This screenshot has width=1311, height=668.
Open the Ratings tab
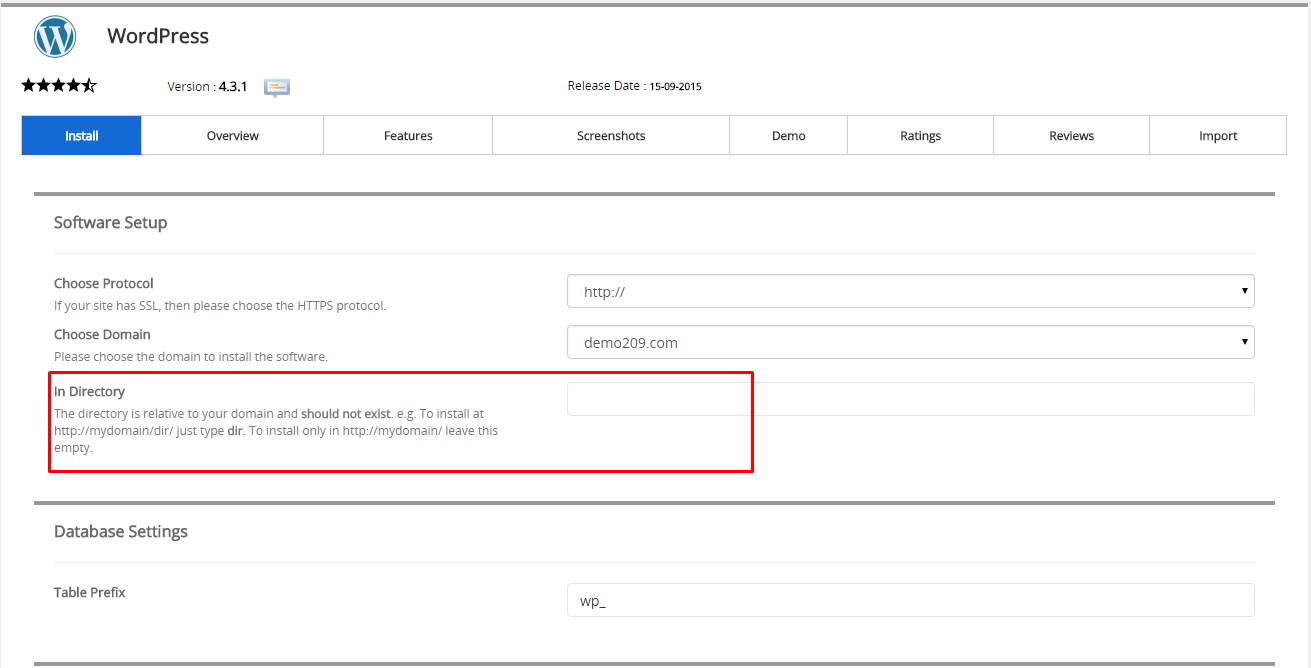pyautogui.click(x=921, y=136)
